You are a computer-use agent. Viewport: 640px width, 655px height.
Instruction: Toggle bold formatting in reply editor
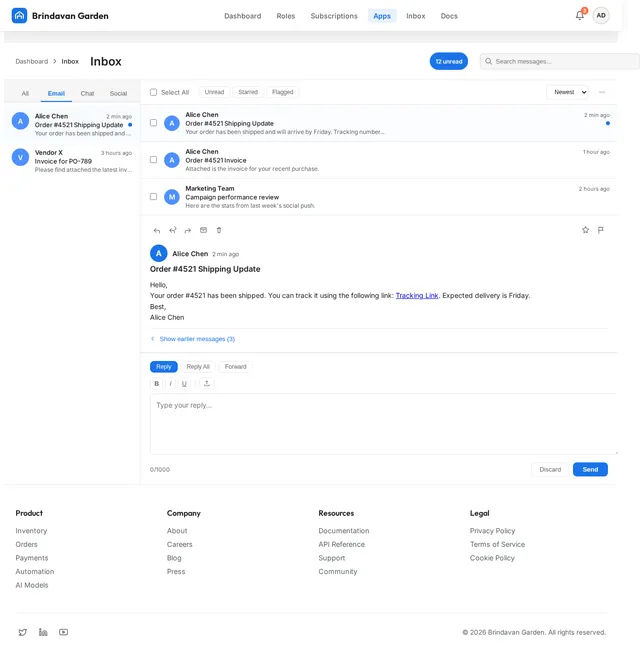(x=157, y=383)
